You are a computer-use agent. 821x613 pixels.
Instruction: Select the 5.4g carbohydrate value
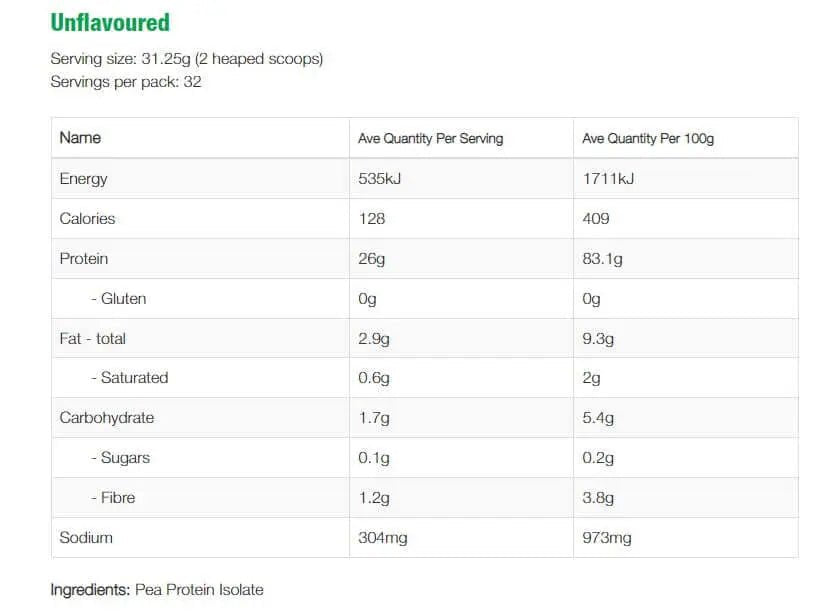pyautogui.click(x=598, y=418)
